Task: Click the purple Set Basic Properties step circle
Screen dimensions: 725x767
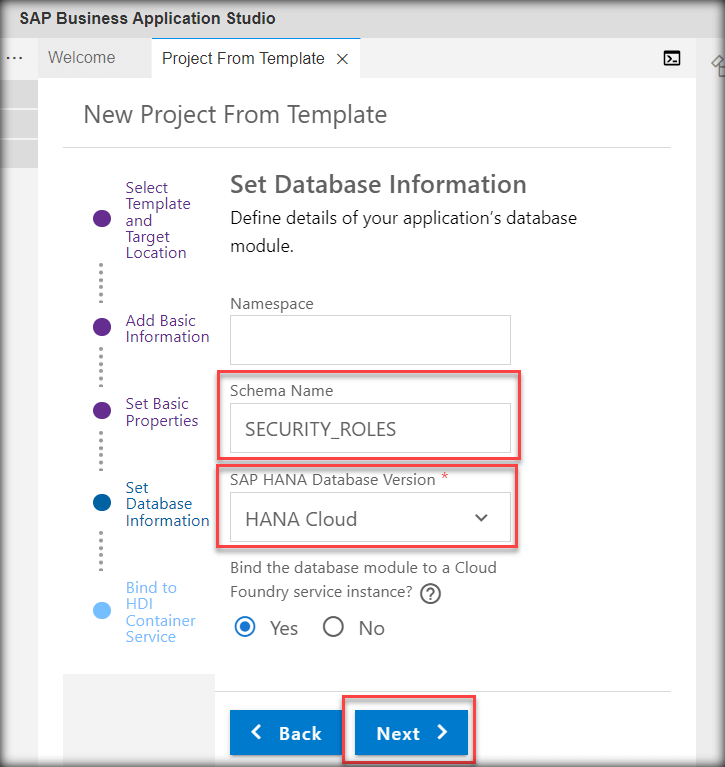Action: [102, 410]
